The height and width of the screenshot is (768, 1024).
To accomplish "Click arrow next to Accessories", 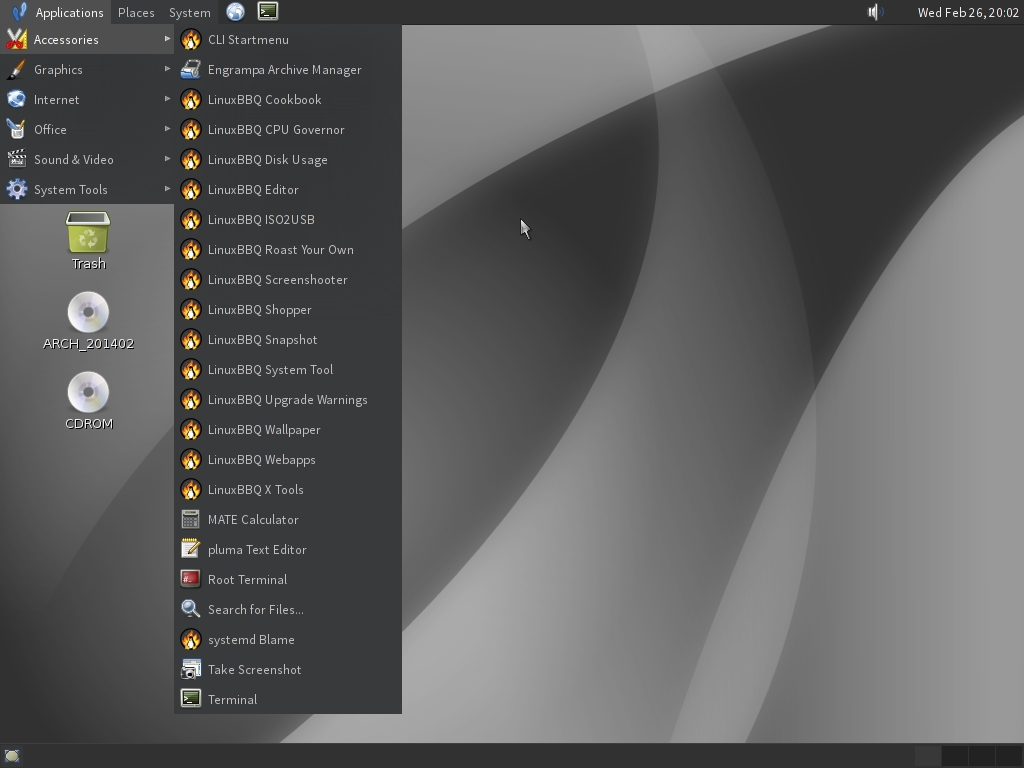I will click(167, 39).
